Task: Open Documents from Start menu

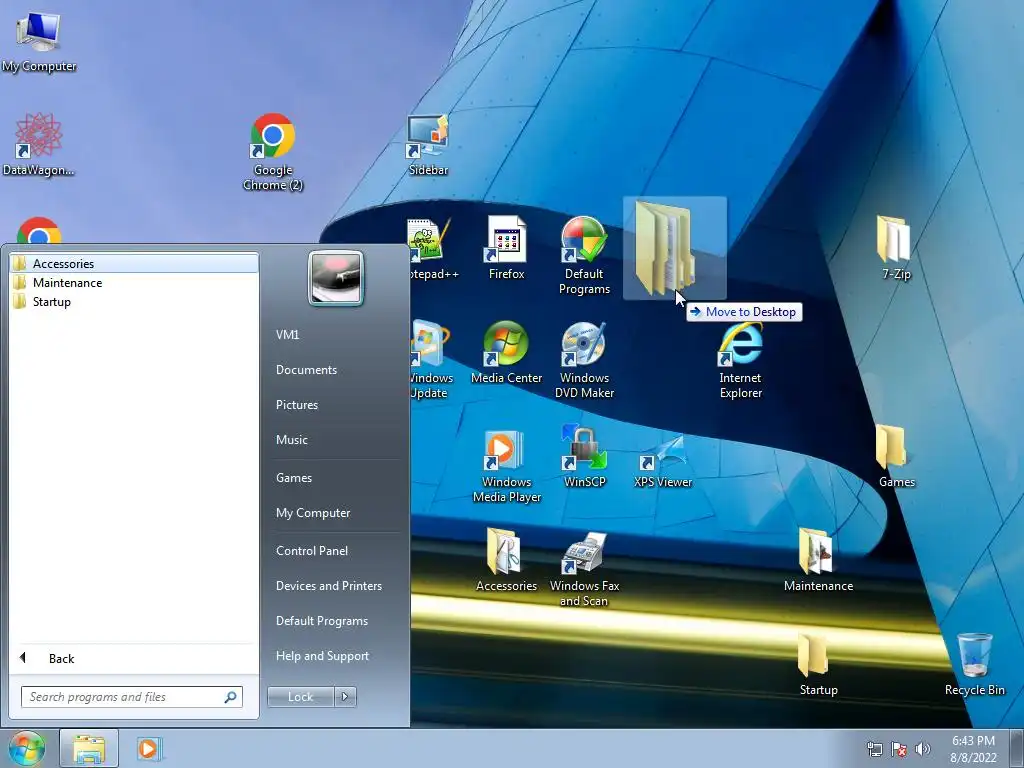Action: pos(306,370)
